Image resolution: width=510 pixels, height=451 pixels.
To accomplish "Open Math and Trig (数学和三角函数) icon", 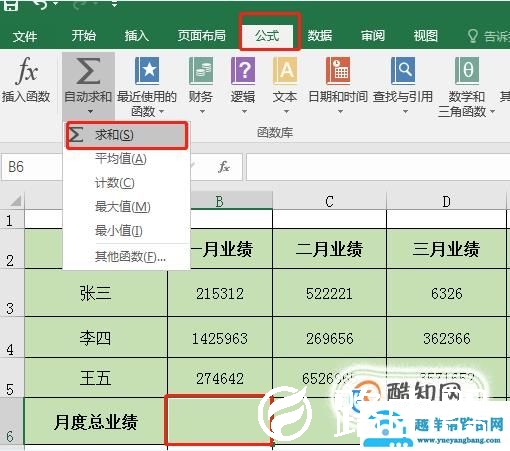I will coord(467,71).
